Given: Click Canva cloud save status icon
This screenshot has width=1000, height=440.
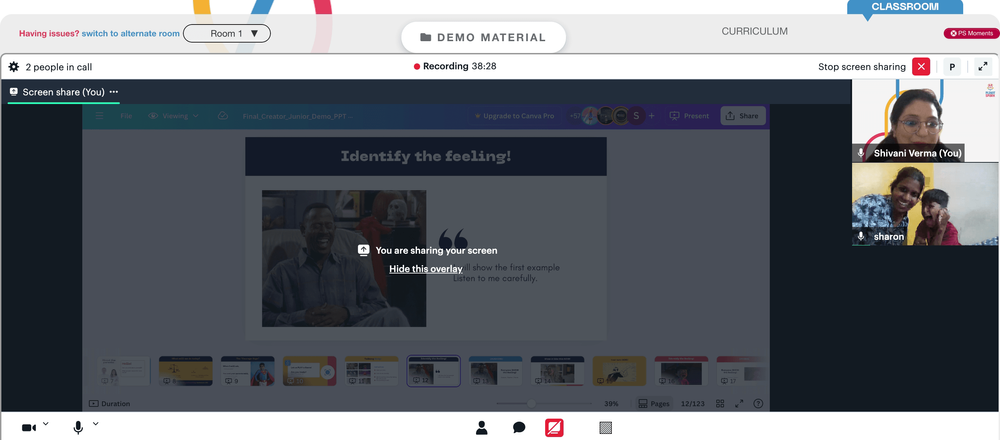Looking at the screenshot, I should tap(223, 116).
